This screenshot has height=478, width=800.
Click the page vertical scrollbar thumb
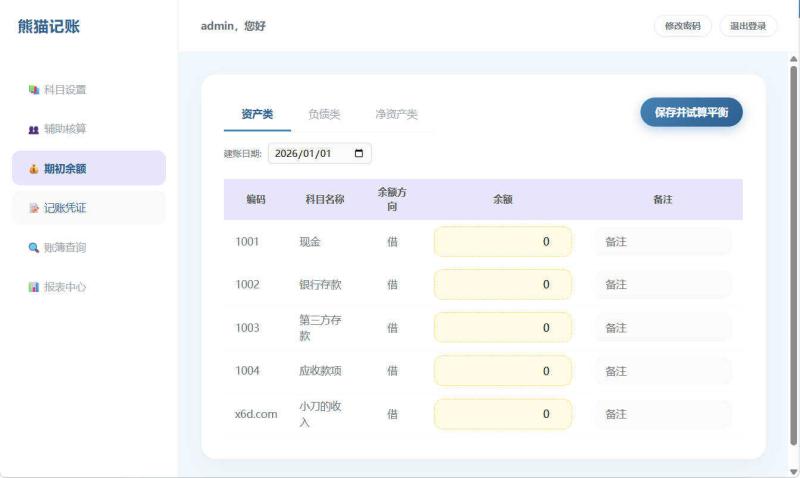pyautogui.click(x=793, y=255)
